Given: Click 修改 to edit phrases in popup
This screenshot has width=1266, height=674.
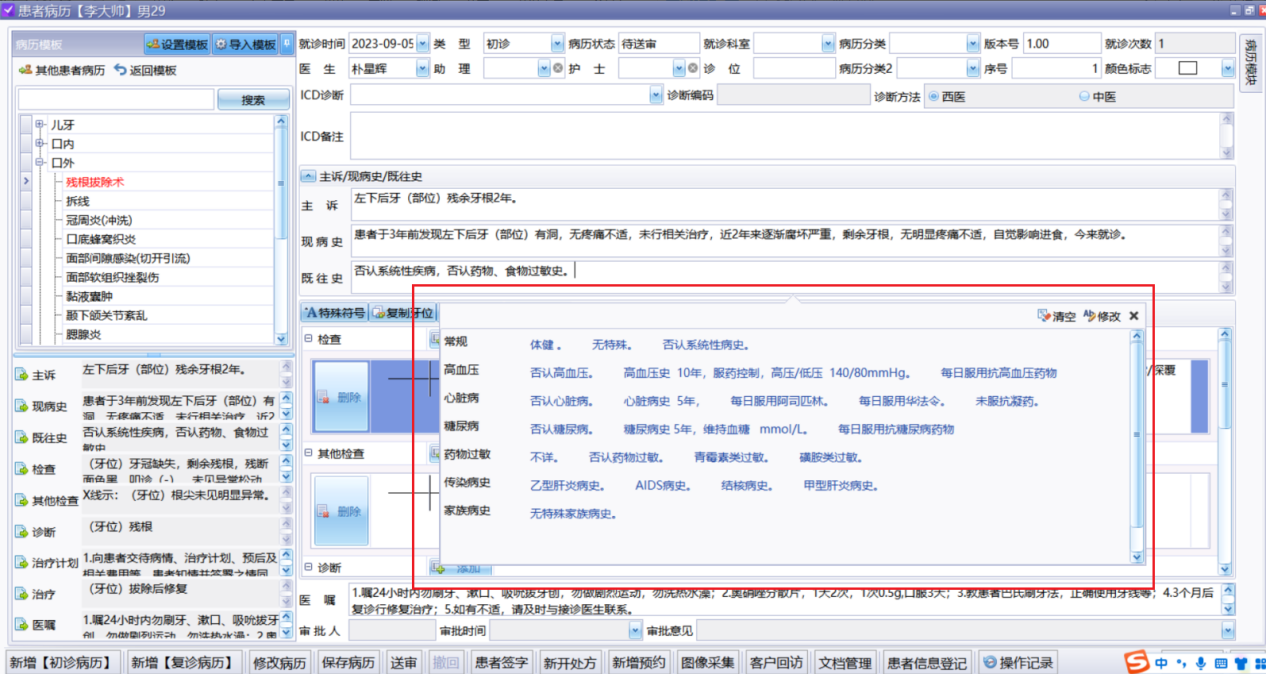Looking at the screenshot, I should [1101, 316].
